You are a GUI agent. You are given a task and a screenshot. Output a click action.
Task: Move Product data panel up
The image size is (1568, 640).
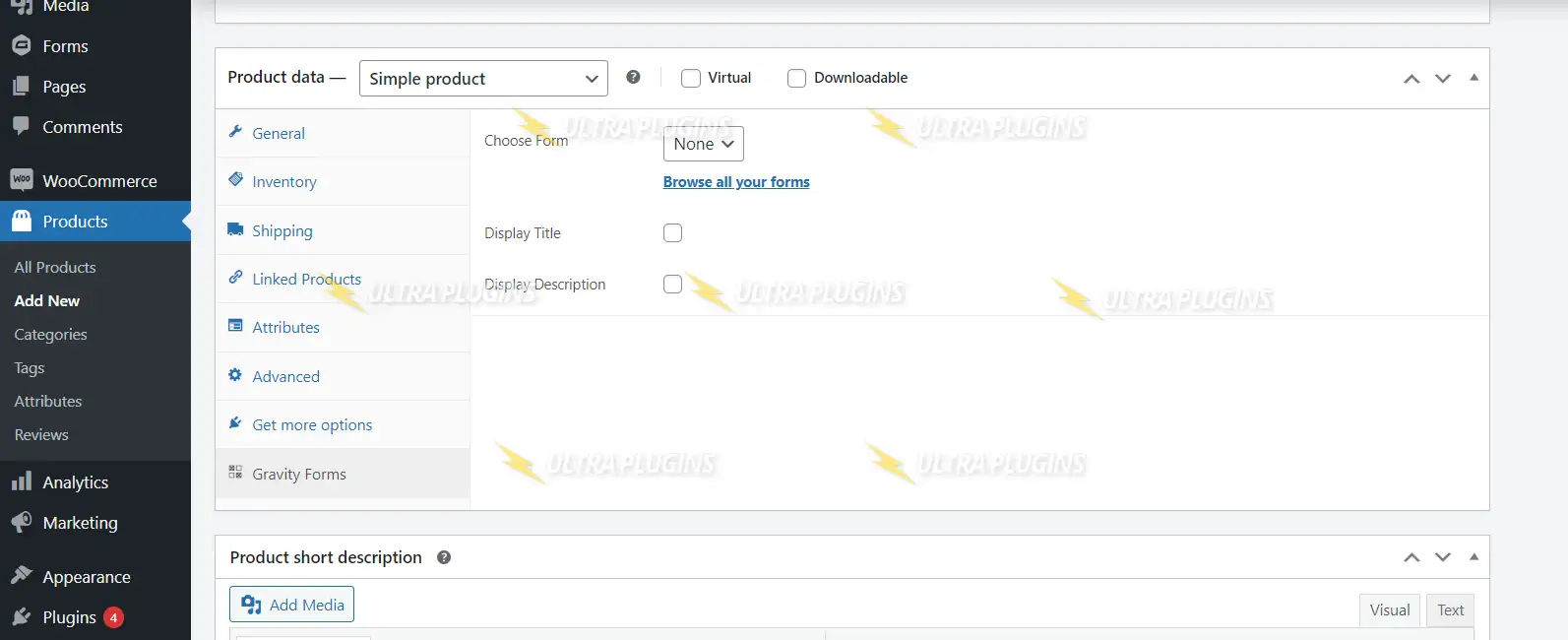point(1411,79)
